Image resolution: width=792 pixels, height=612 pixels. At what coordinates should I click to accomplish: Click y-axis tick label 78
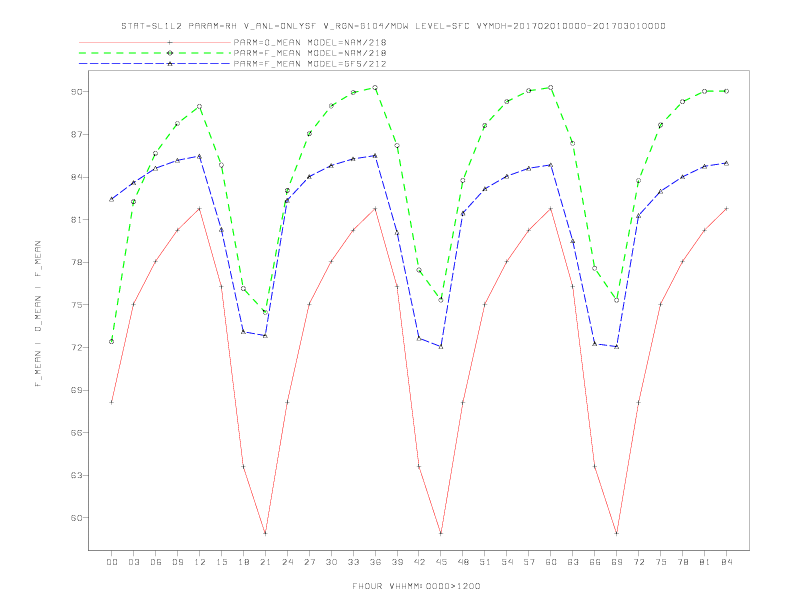77,263
